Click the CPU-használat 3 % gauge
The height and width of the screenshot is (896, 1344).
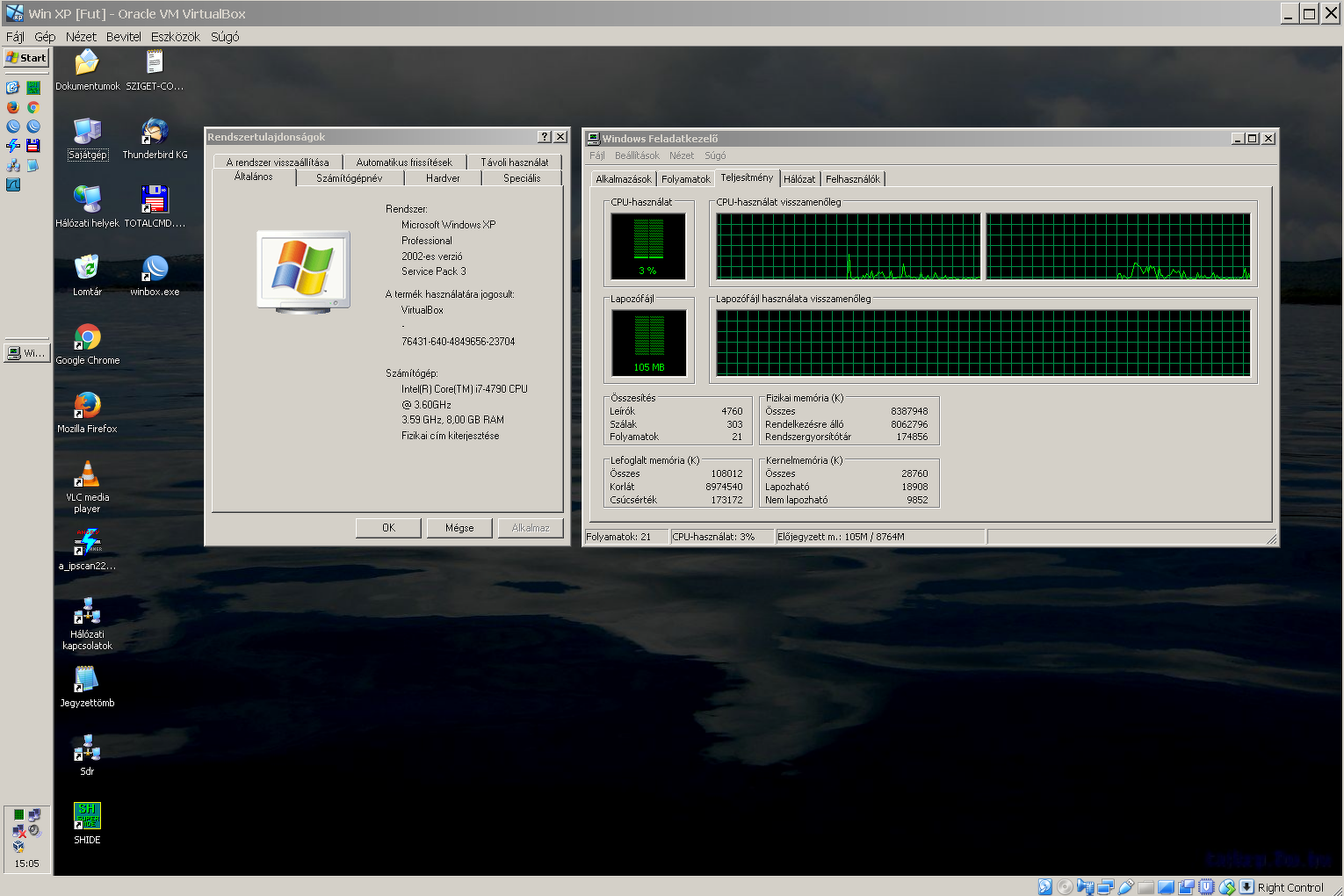(x=648, y=246)
